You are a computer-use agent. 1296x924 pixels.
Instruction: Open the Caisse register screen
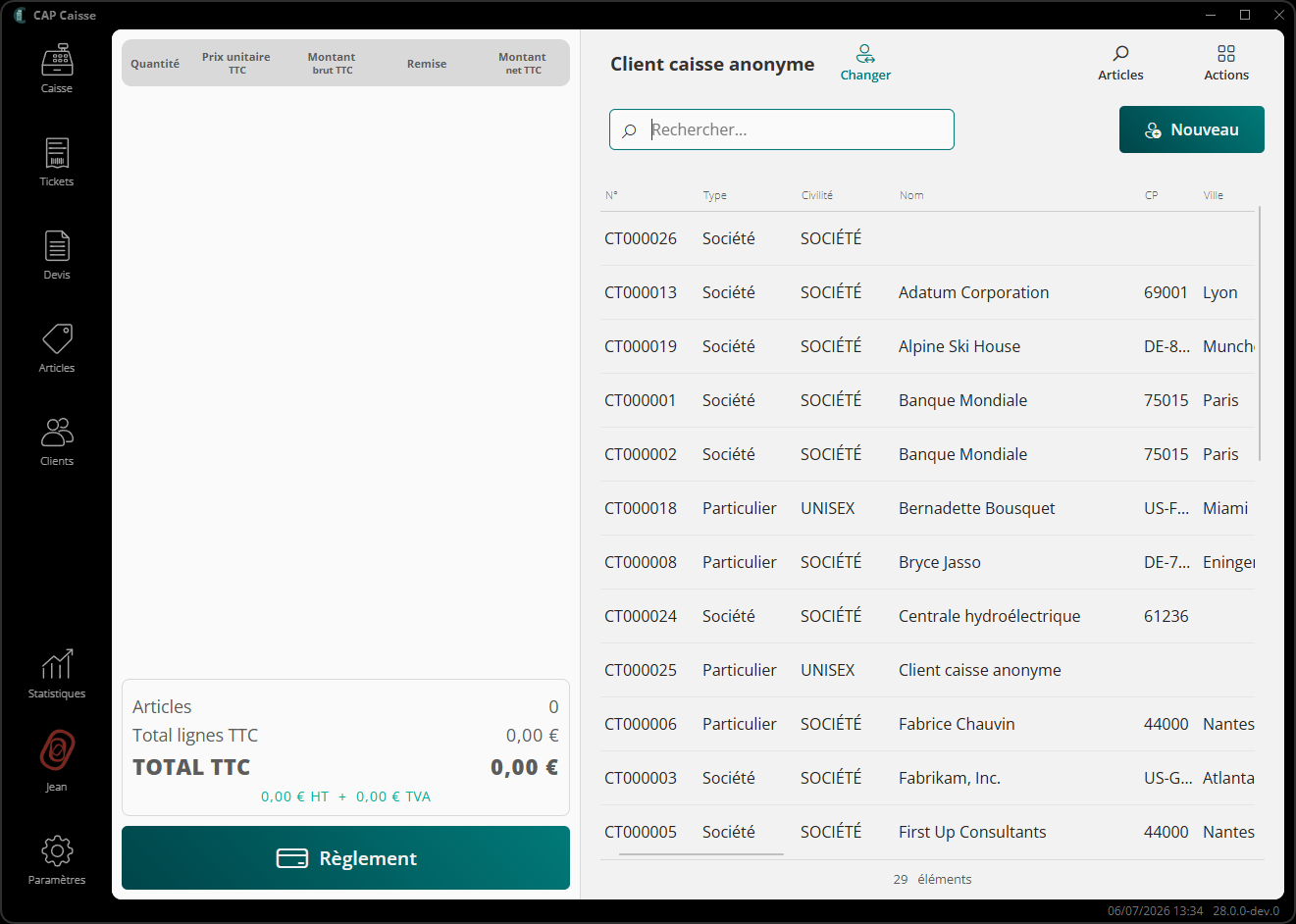click(57, 69)
